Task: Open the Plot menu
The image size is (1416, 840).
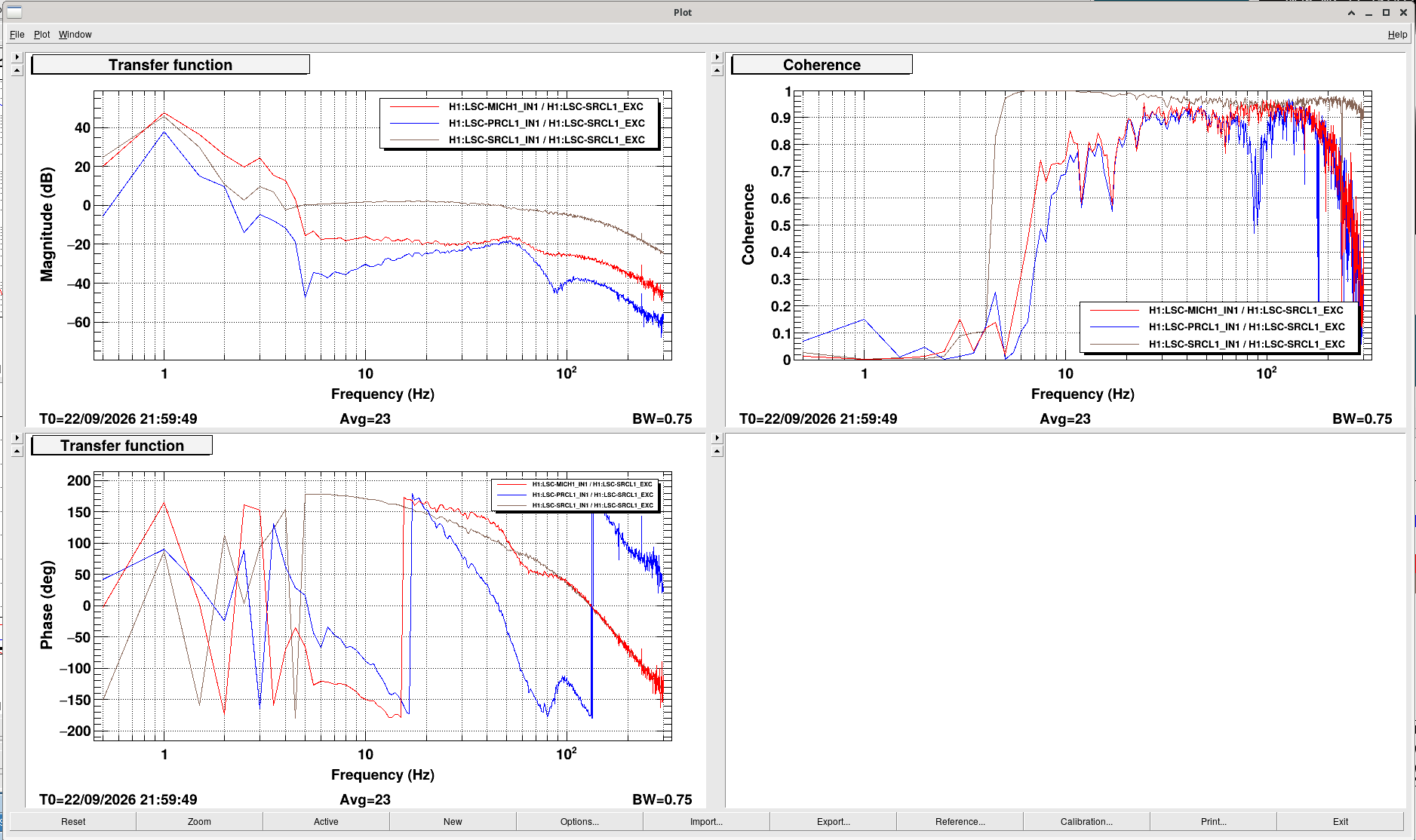Action: [x=41, y=35]
